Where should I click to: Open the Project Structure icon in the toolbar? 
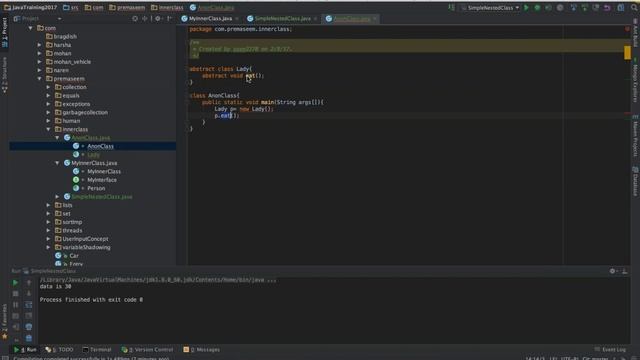(620, 7)
